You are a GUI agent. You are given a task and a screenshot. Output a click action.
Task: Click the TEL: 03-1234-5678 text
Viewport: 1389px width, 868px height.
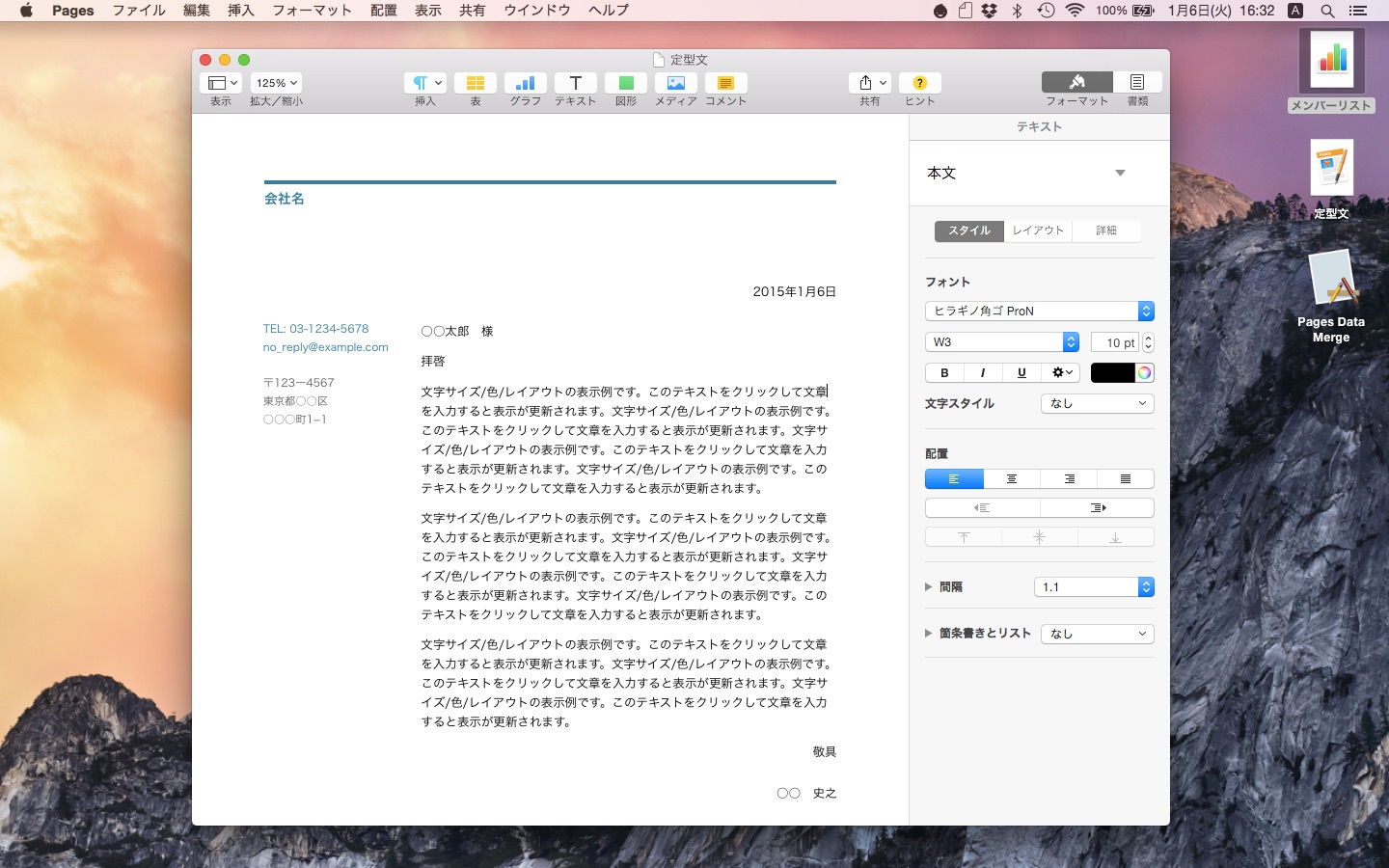pyautogui.click(x=315, y=329)
